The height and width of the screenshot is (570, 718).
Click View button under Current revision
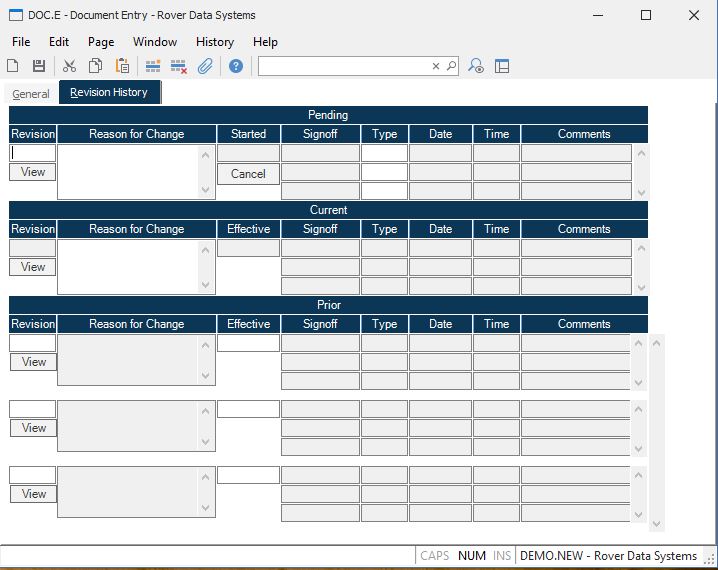tap(33, 267)
